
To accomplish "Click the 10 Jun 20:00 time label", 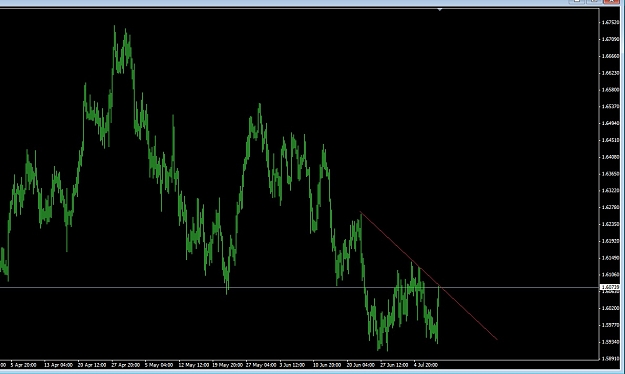I will tap(327, 365).
